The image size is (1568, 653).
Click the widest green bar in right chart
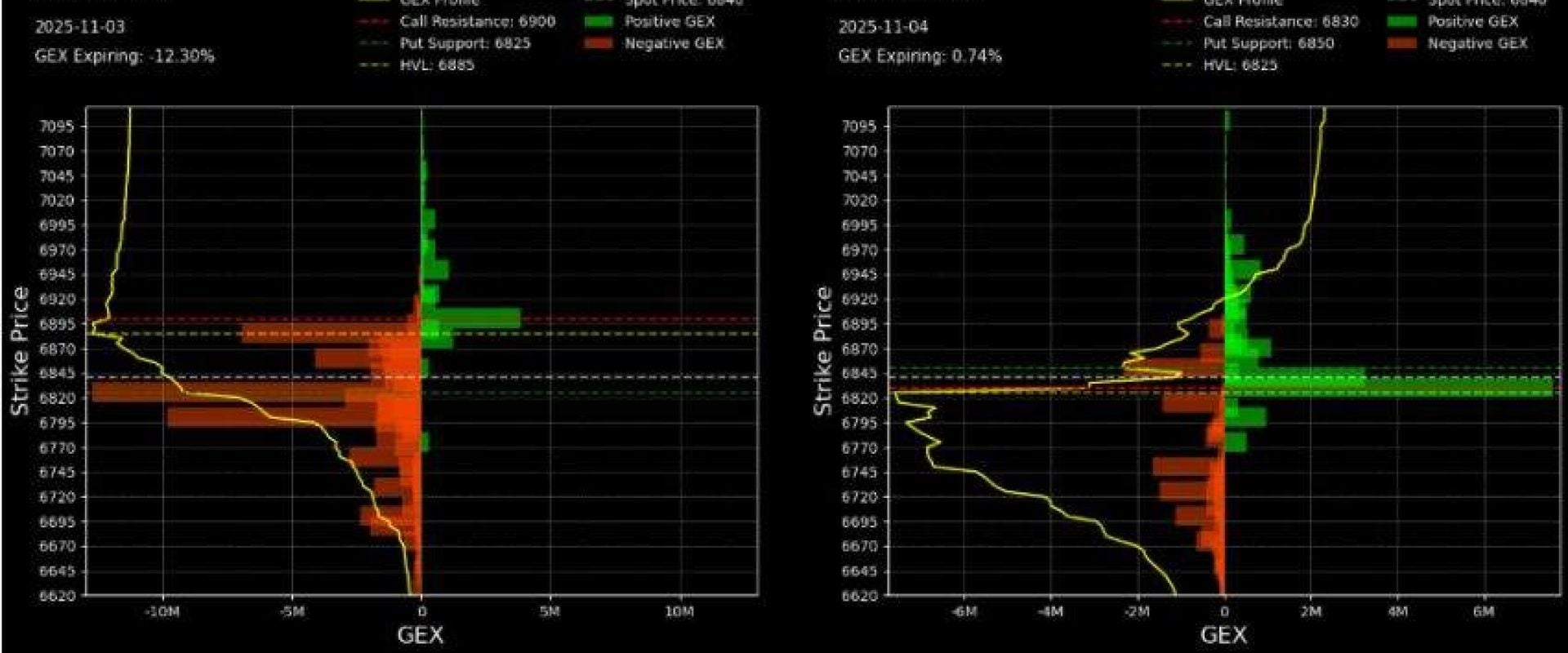[x=1388, y=387]
